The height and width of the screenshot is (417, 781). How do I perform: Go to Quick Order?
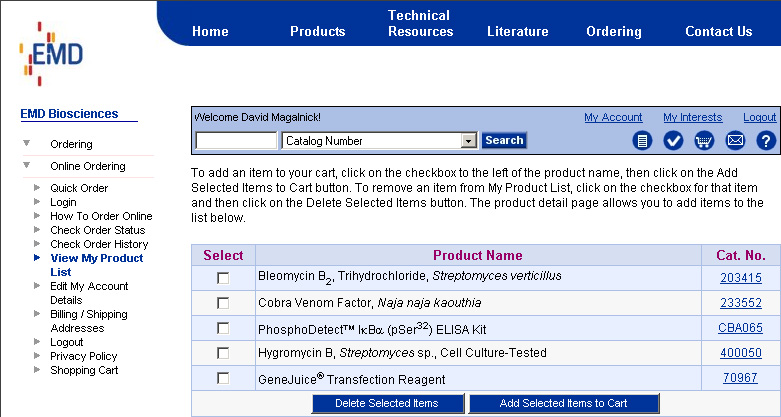click(79, 188)
